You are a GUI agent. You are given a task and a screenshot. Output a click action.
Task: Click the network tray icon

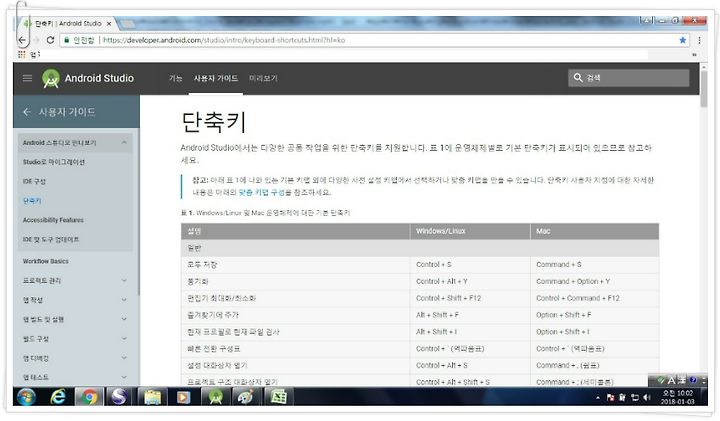[635, 398]
